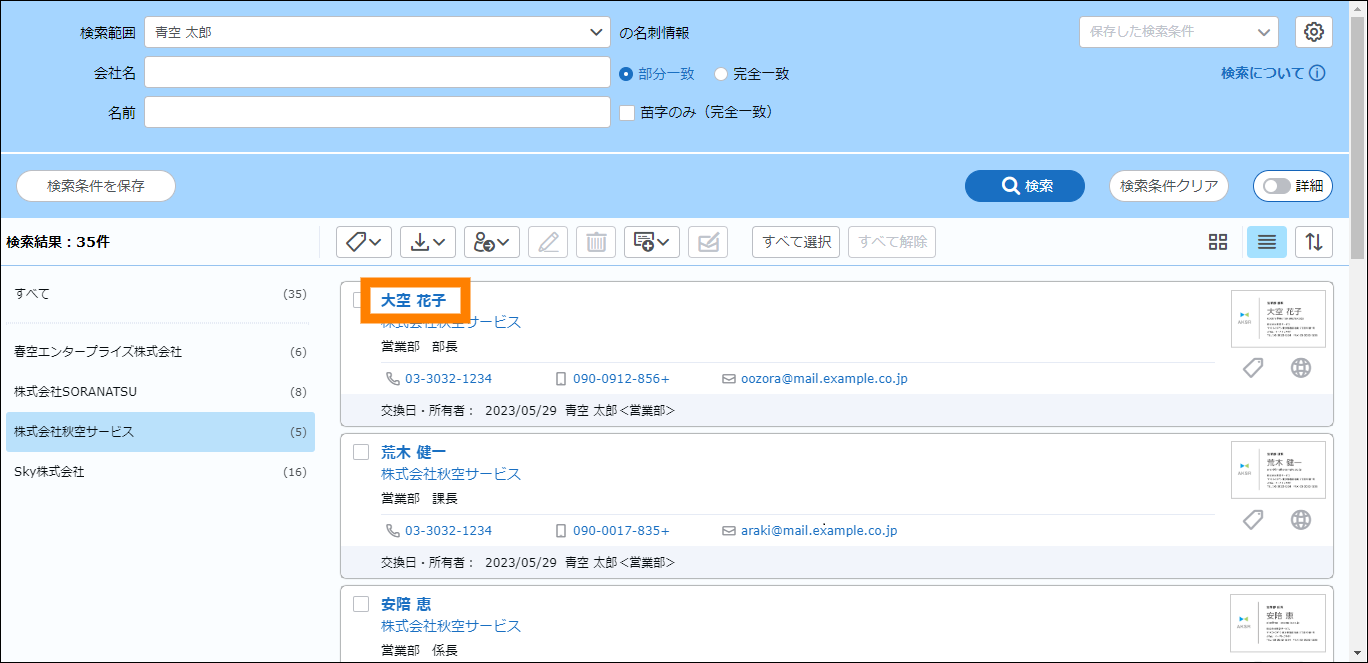Toggle the 詳細 switch on
Image resolution: width=1368 pixels, height=663 pixels.
pyautogui.click(x=1292, y=186)
